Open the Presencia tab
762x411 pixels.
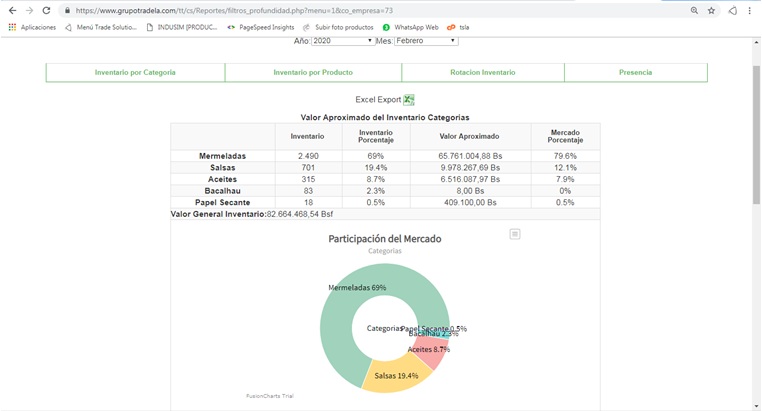tap(635, 73)
